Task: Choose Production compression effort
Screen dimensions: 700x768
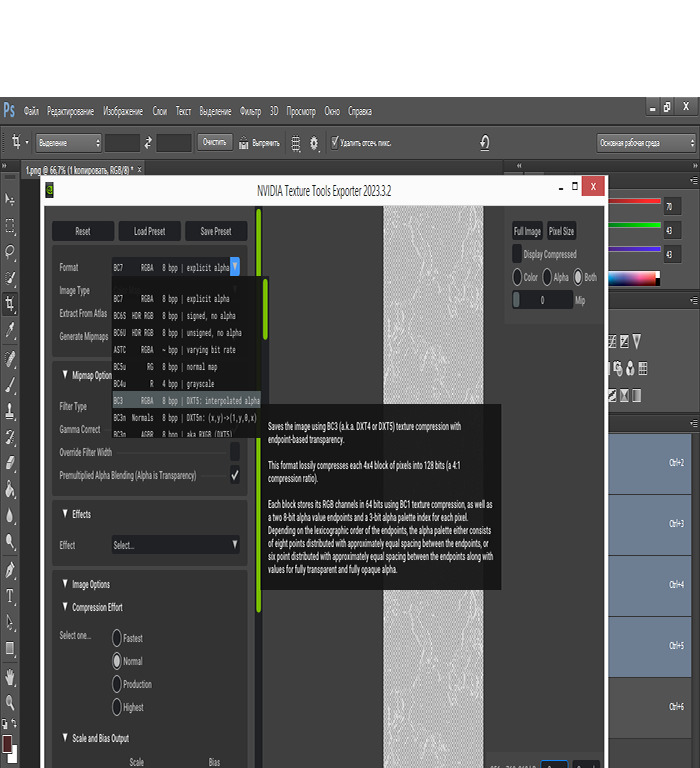Action: click(117, 684)
